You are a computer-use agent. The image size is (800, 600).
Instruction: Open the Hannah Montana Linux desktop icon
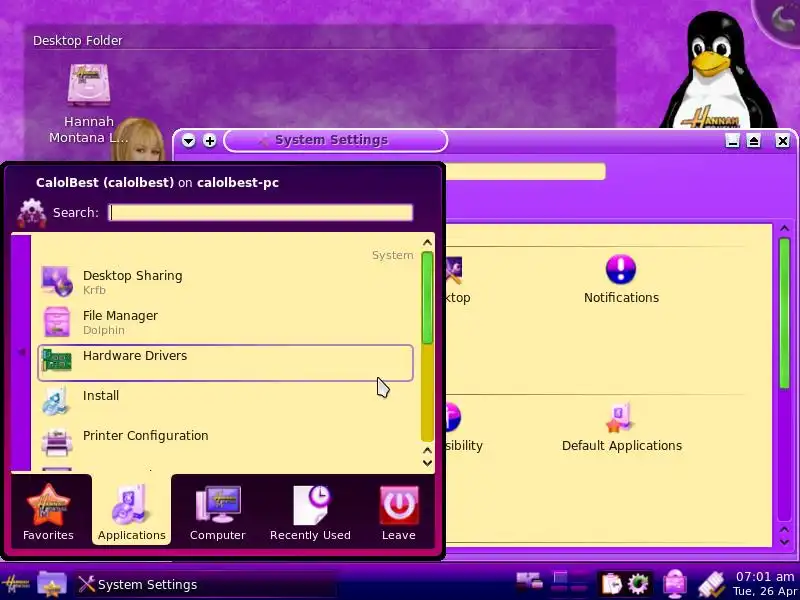[89, 104]
